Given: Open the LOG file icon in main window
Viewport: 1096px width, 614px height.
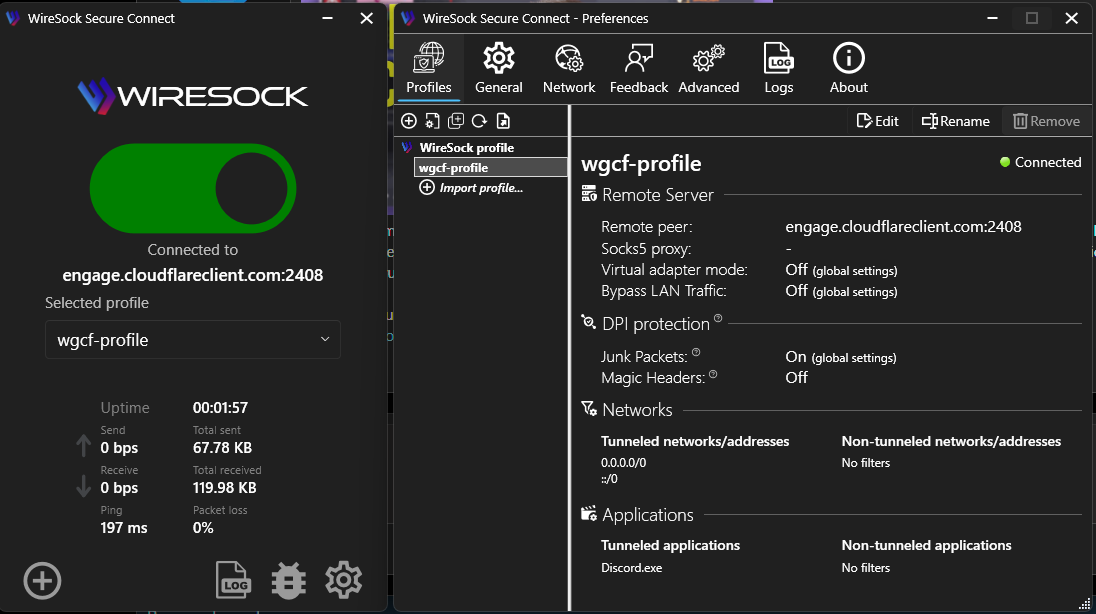Looking at the screenshot, I should coord(233,580).
